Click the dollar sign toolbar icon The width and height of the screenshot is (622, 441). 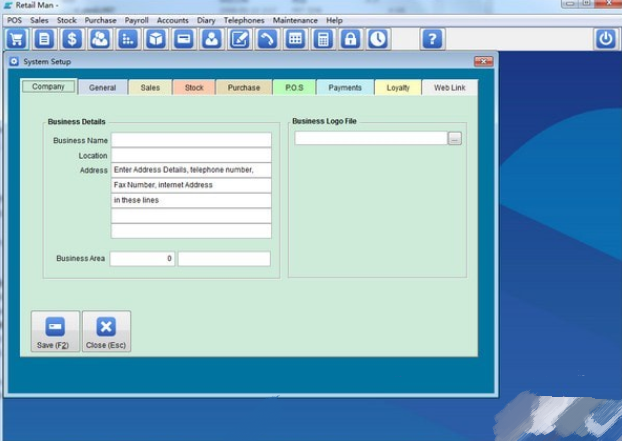(72, 39)
